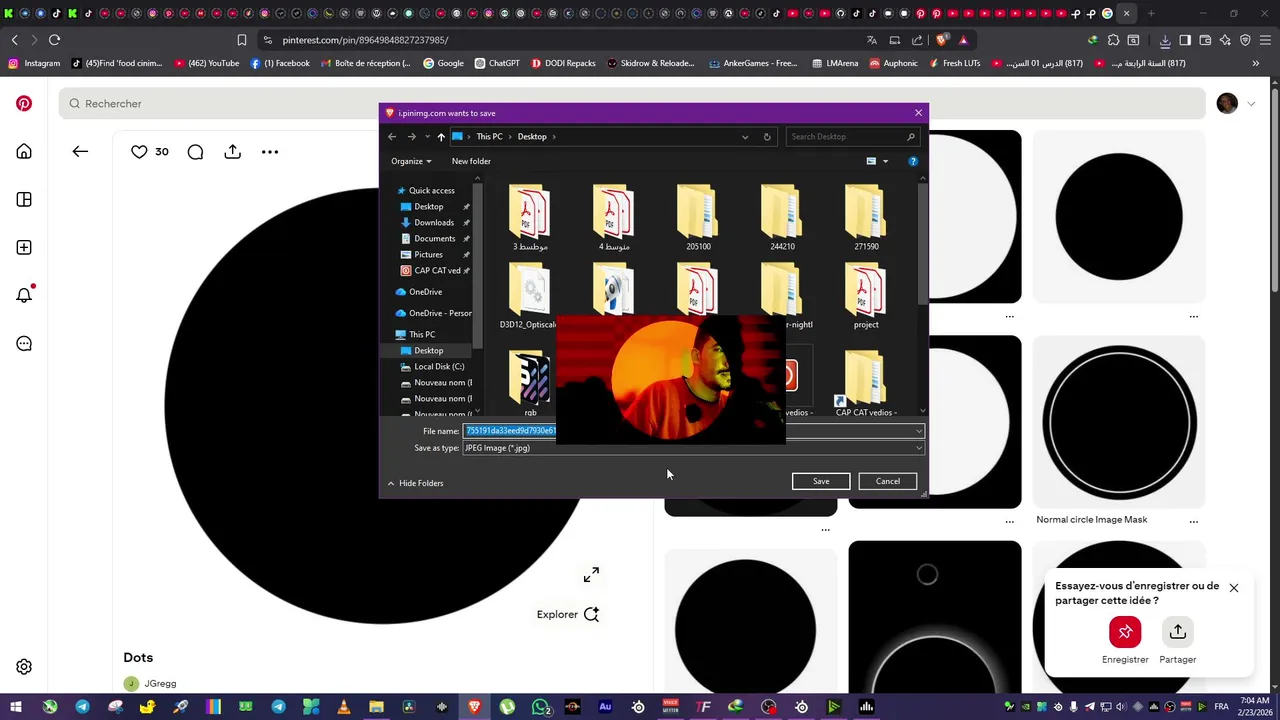Change view layout icon in save dialog
Screen dimensions: 1280x720
coord(871,161)
